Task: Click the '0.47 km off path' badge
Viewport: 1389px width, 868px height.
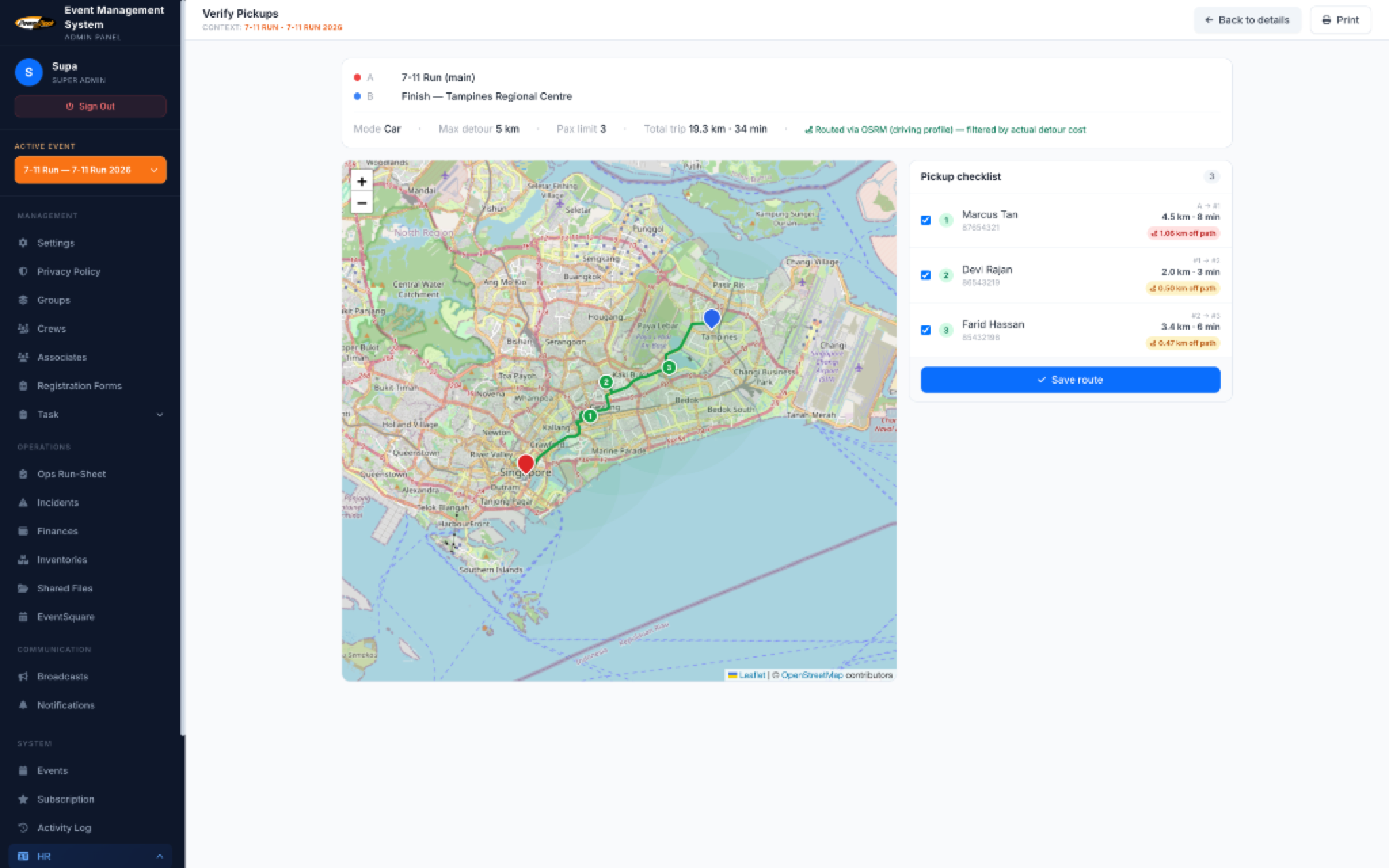Action: tap(1183, 343)
